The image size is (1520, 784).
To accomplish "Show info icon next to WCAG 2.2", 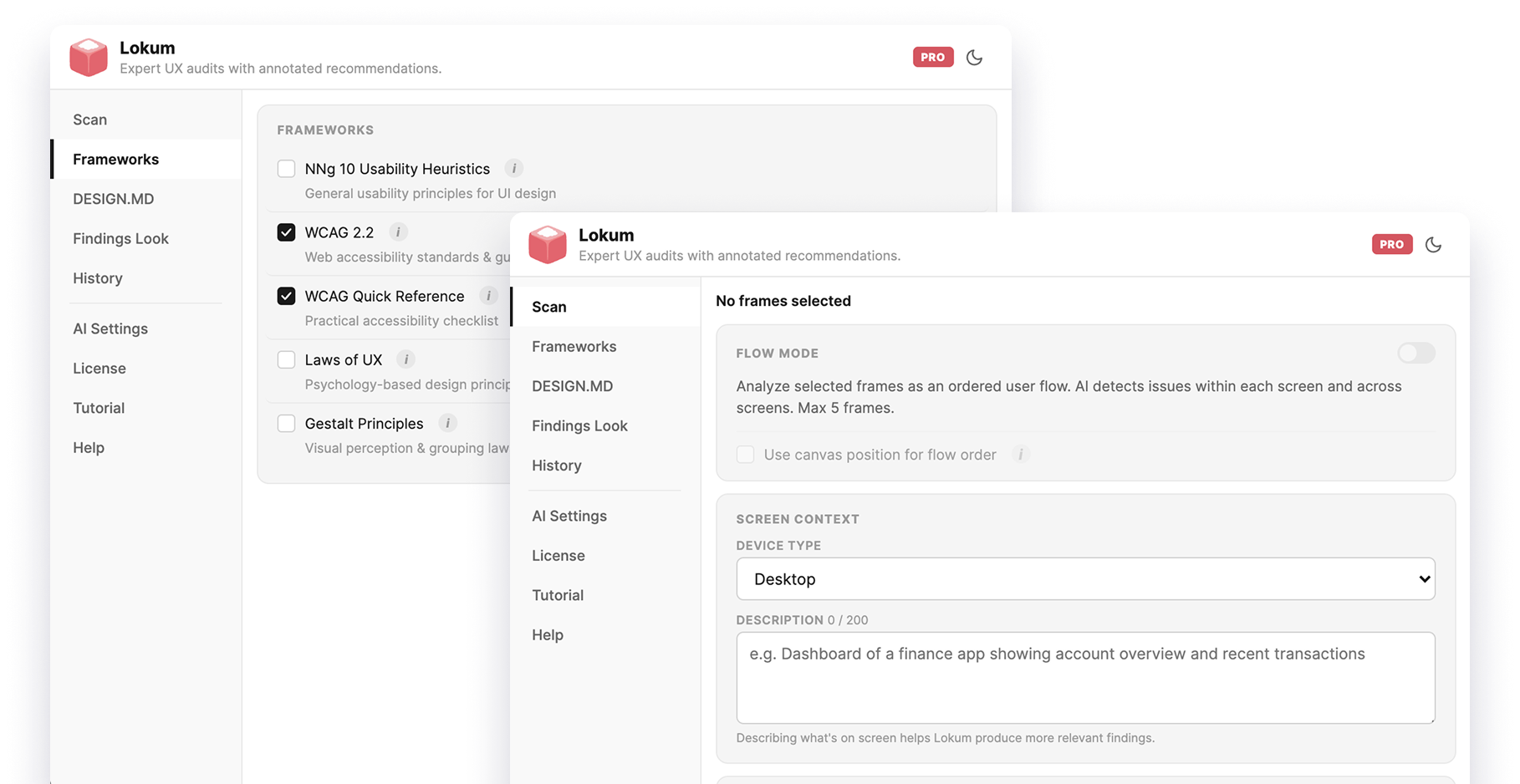I will 398,232.
